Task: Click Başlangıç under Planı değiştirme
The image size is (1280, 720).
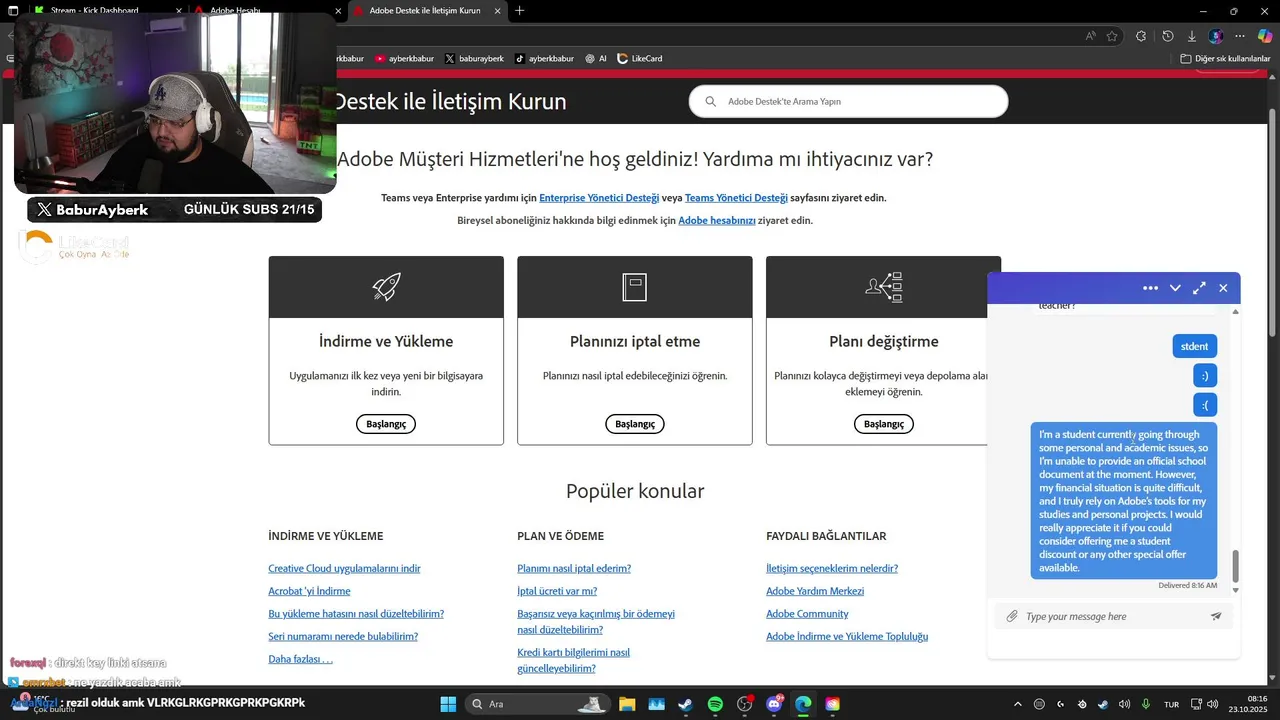Action: [x=884, y=424]
